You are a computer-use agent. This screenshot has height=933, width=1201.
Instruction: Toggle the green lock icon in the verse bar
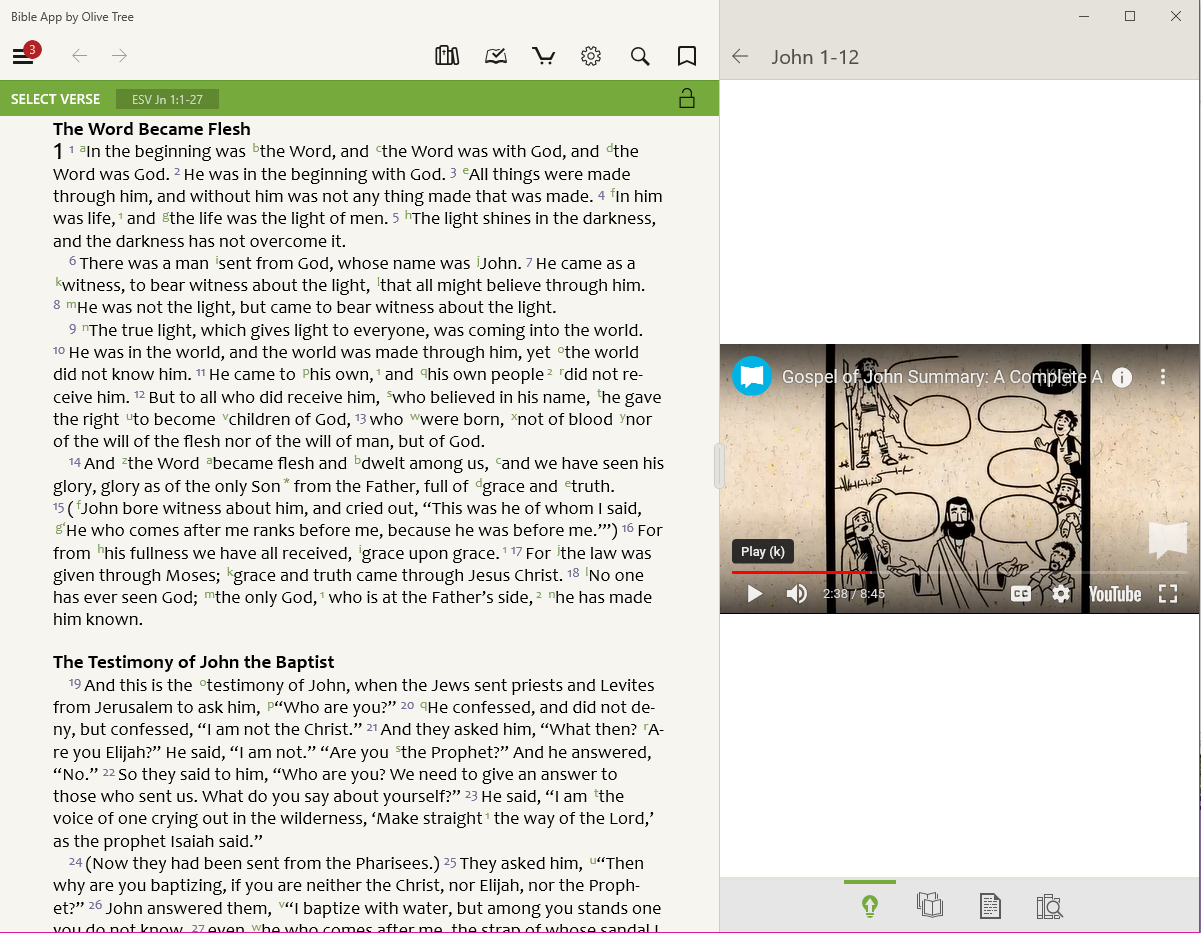[686, 98]
